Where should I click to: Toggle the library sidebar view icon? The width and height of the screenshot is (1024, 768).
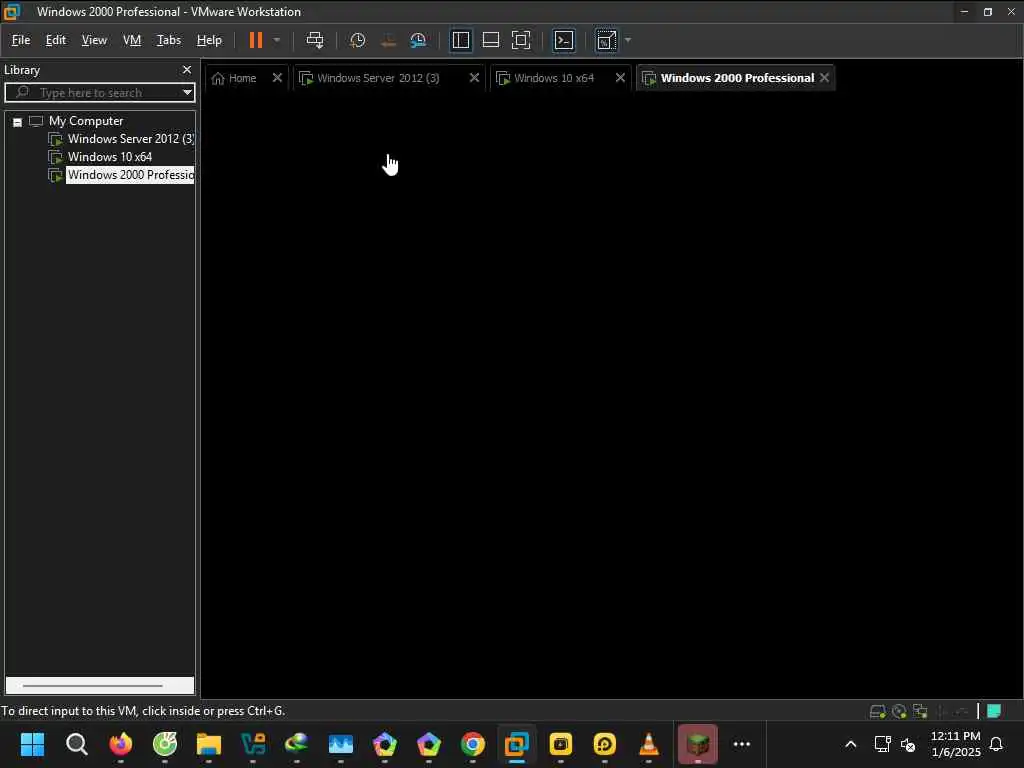(x=460, y=40)
